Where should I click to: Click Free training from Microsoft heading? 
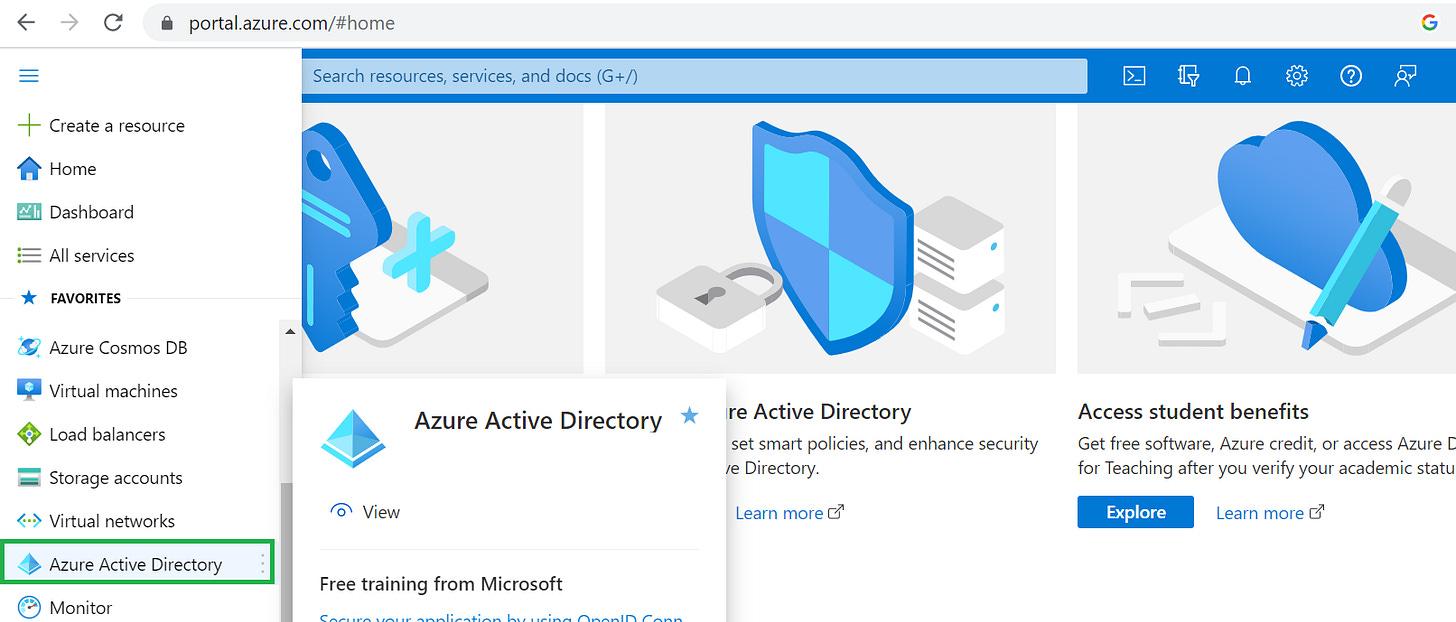pyautogui.click(x=441, y=584)
